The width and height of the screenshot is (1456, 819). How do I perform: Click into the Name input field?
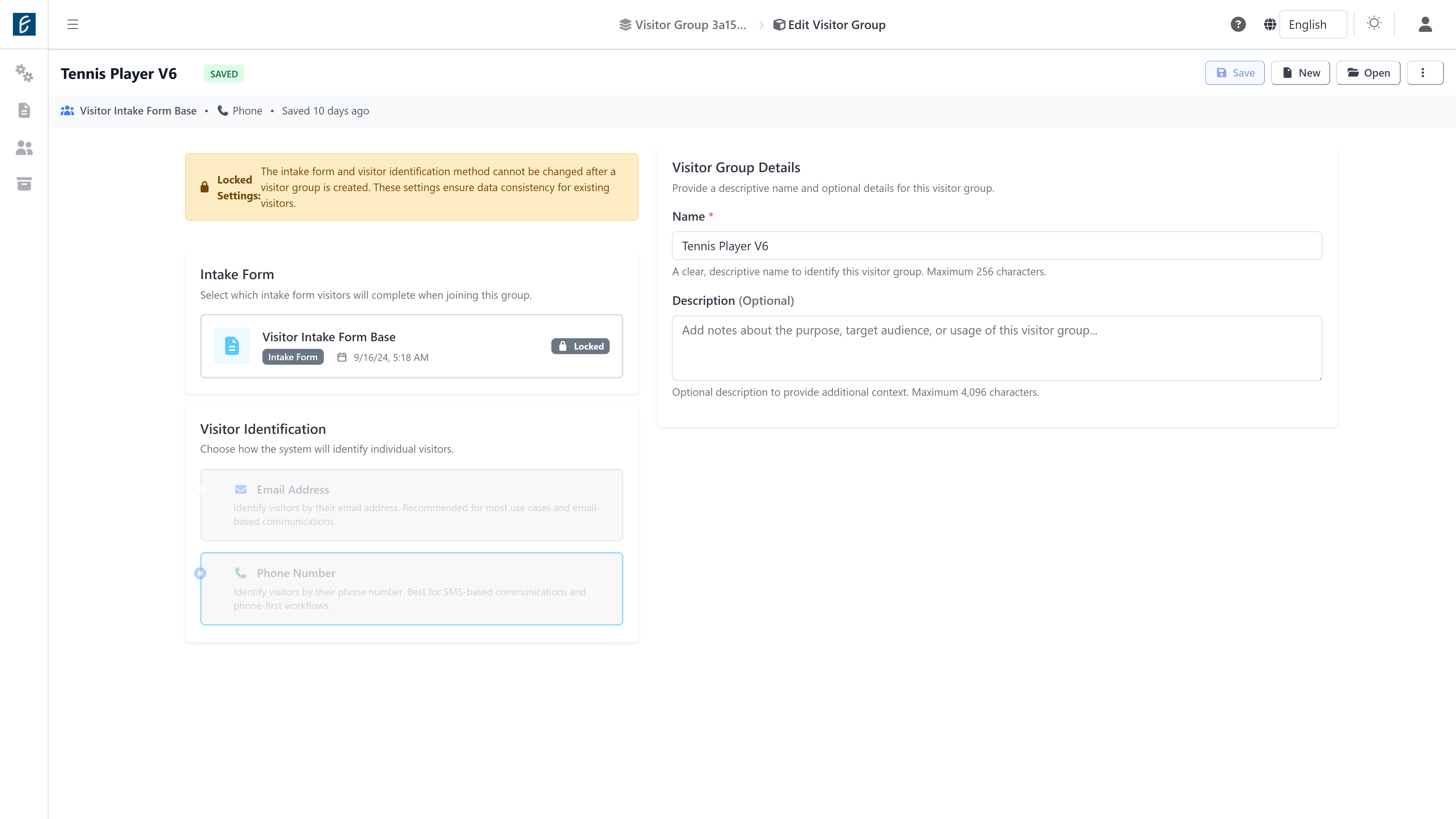[996, 246]
